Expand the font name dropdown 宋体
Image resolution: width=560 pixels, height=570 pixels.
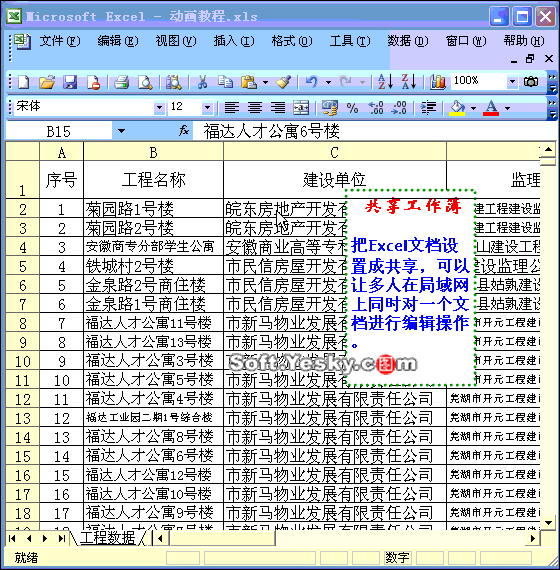point(159,108)
